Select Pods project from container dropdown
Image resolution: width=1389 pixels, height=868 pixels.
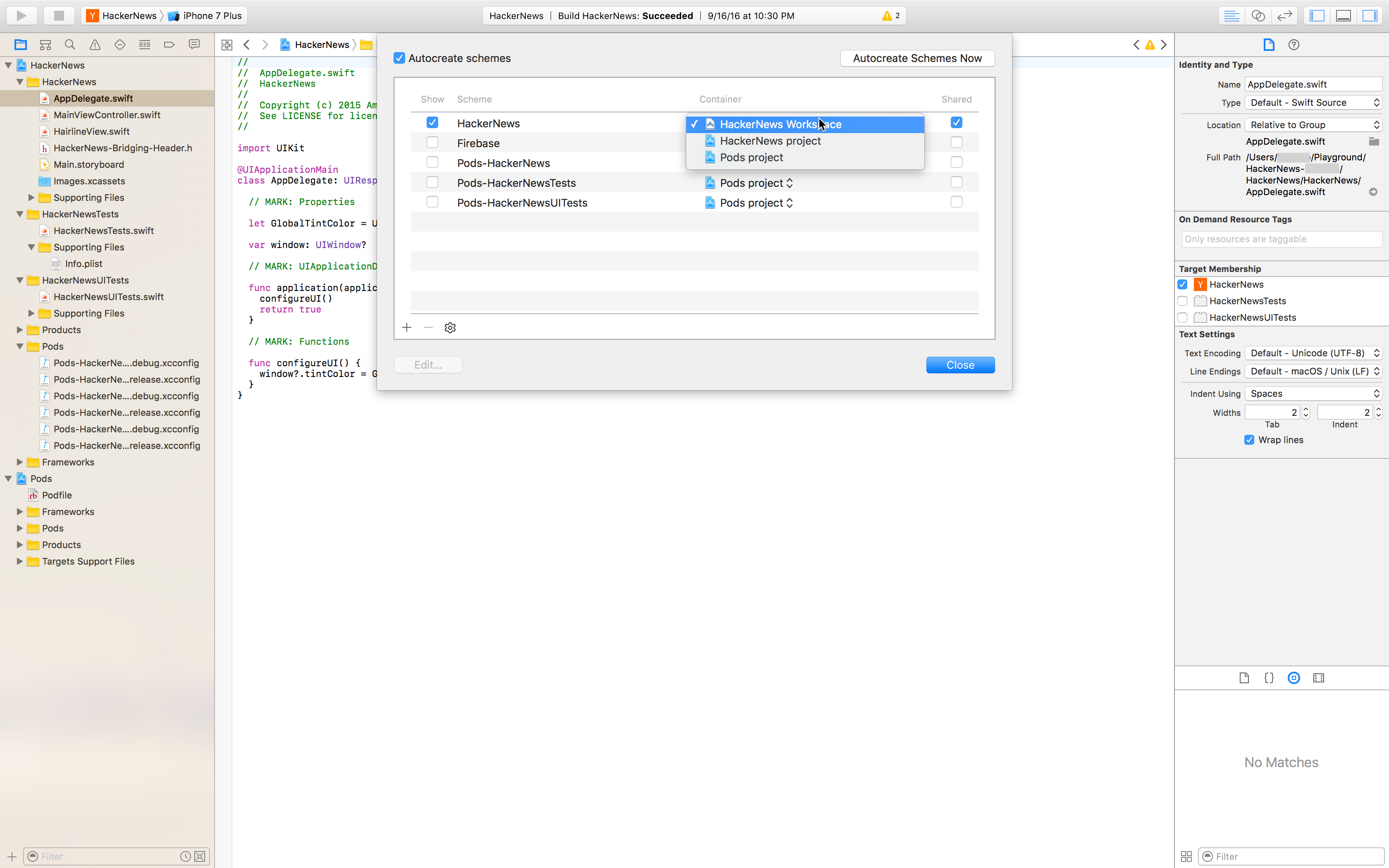[752, 157]
